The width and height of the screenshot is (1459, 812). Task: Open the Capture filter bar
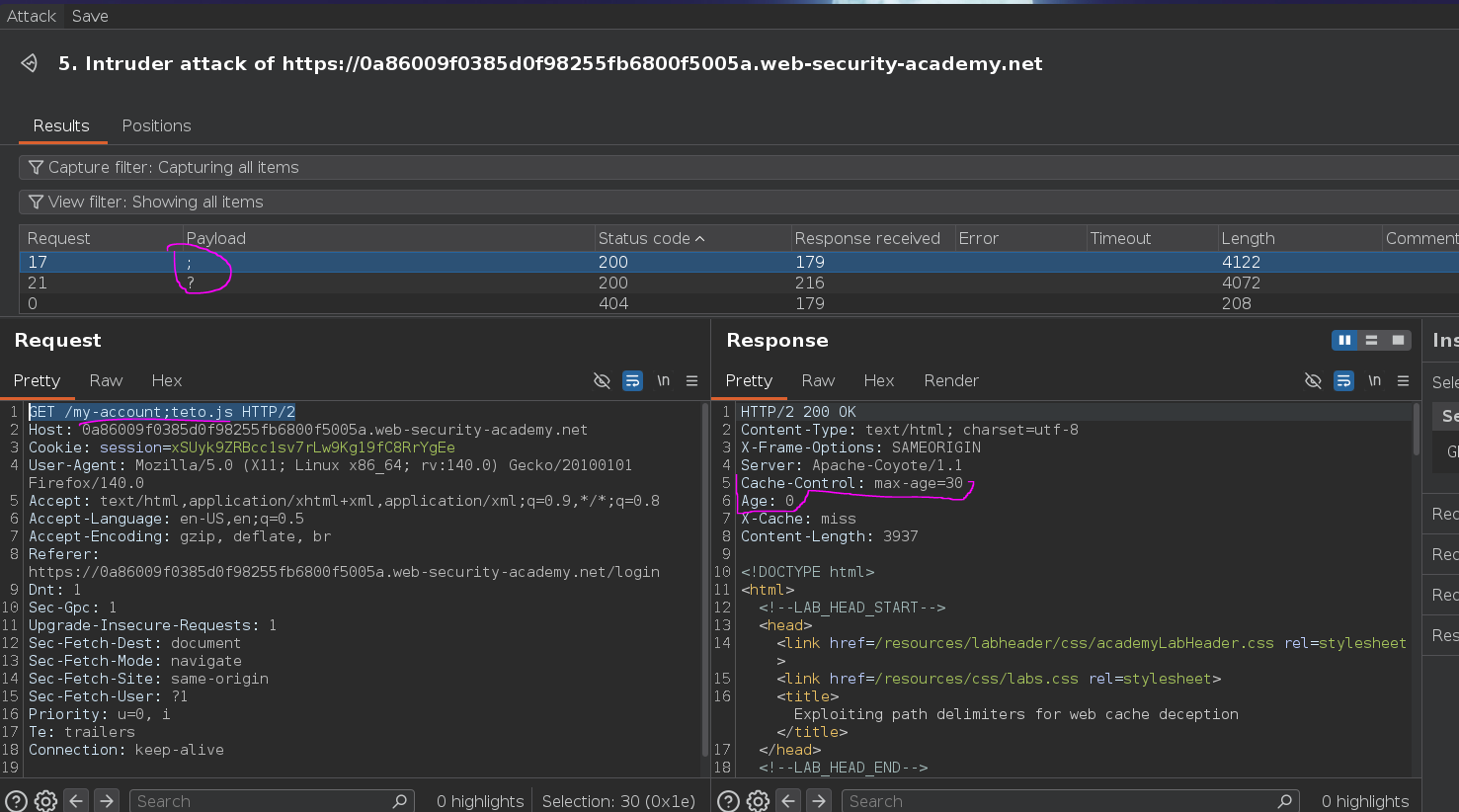click(739, 167)
